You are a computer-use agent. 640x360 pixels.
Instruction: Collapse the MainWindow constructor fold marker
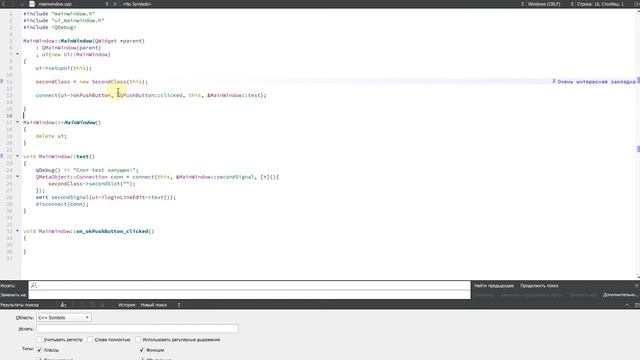pos(18,54)
